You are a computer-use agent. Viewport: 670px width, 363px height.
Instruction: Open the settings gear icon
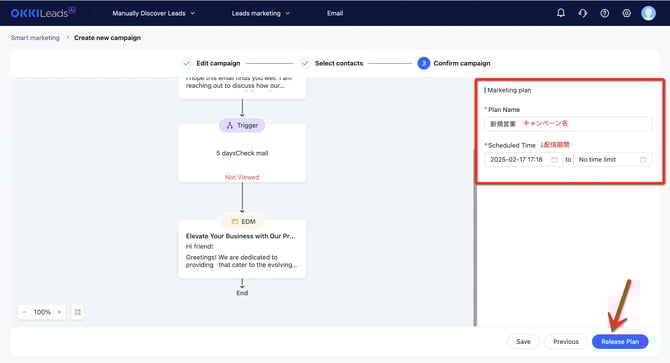point(626,13)
